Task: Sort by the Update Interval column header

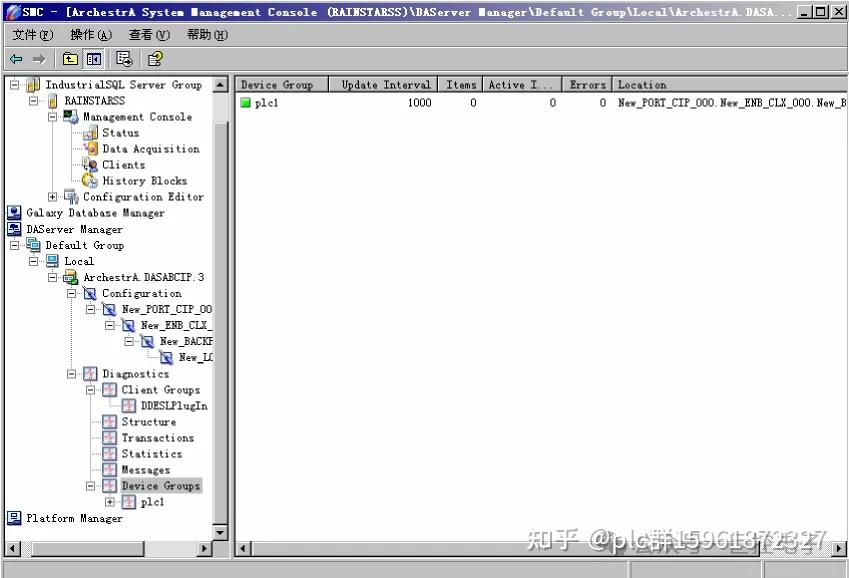Action: 383,85
